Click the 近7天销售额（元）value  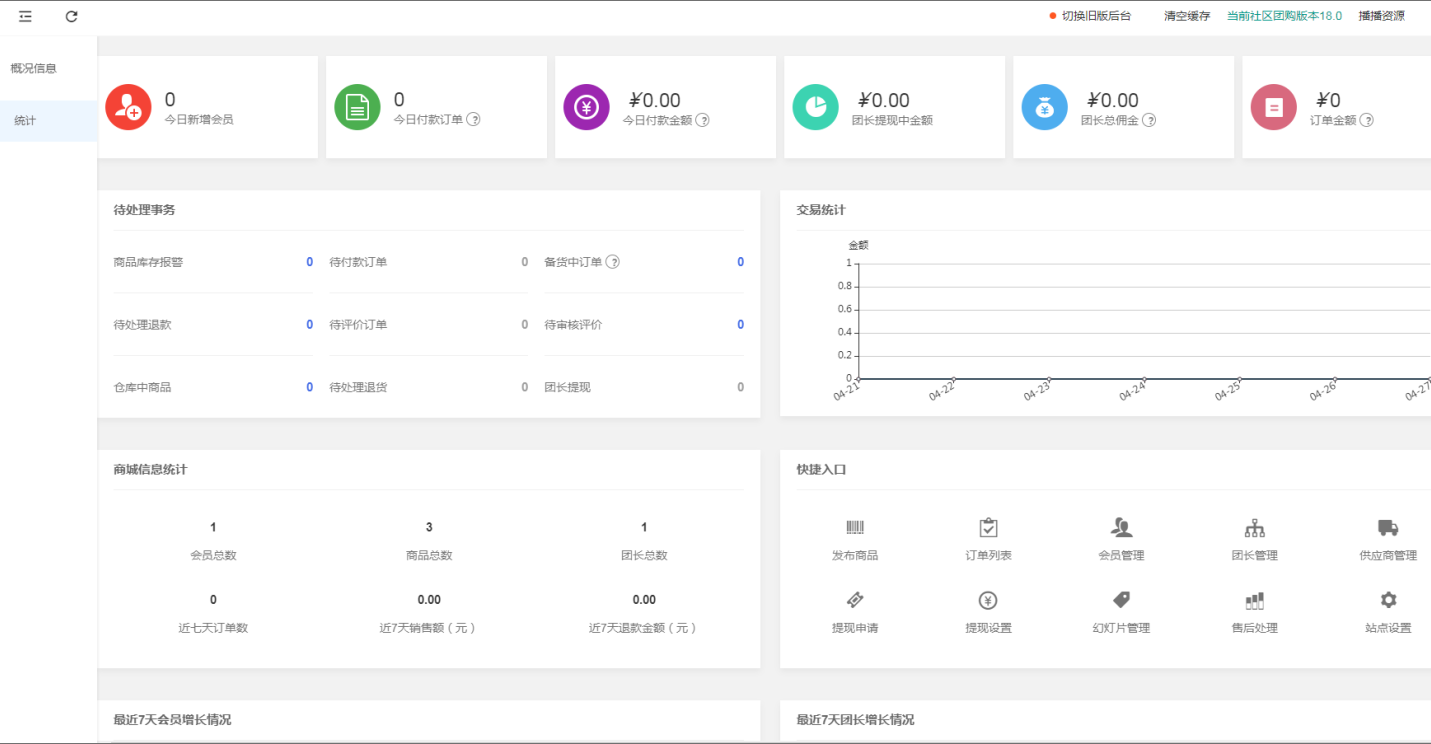[429, 600]
